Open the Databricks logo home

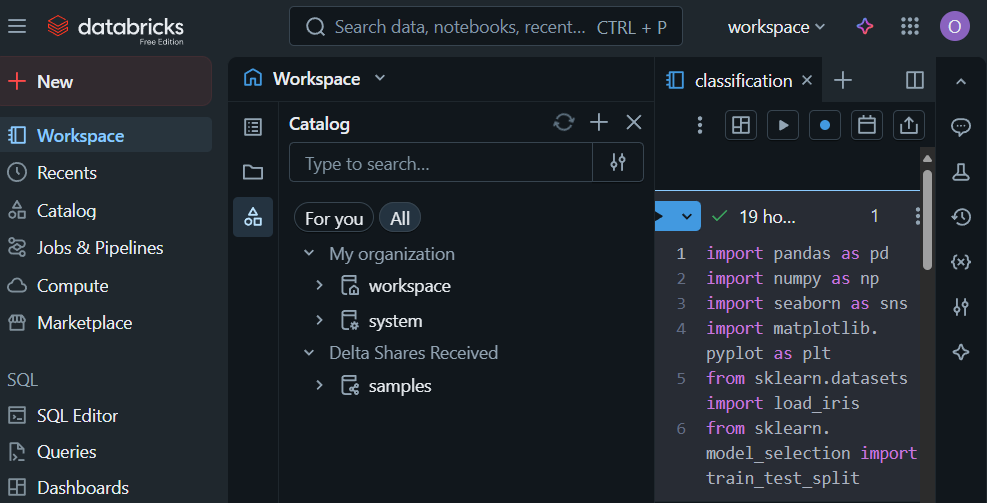coord(115,28)
